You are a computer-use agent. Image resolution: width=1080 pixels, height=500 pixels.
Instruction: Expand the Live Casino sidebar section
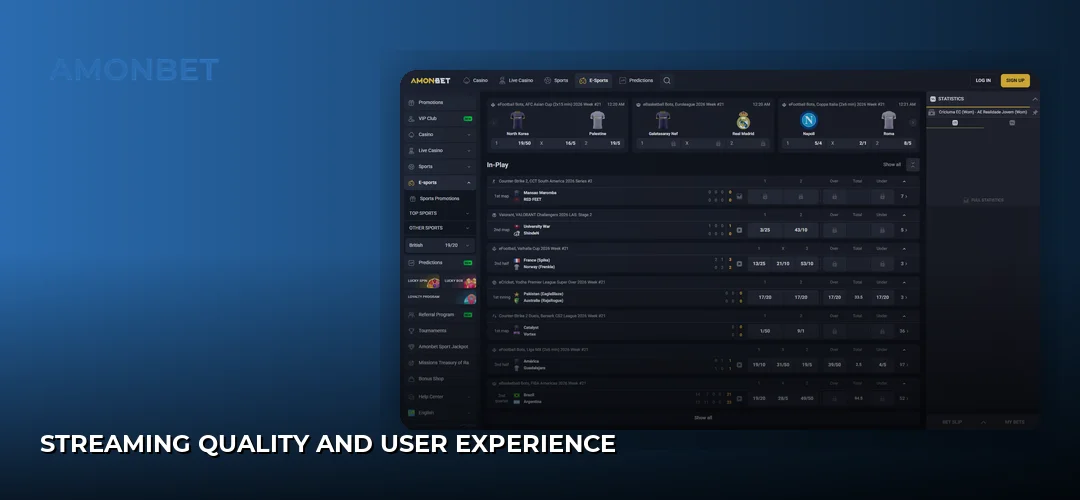point(469,151)
